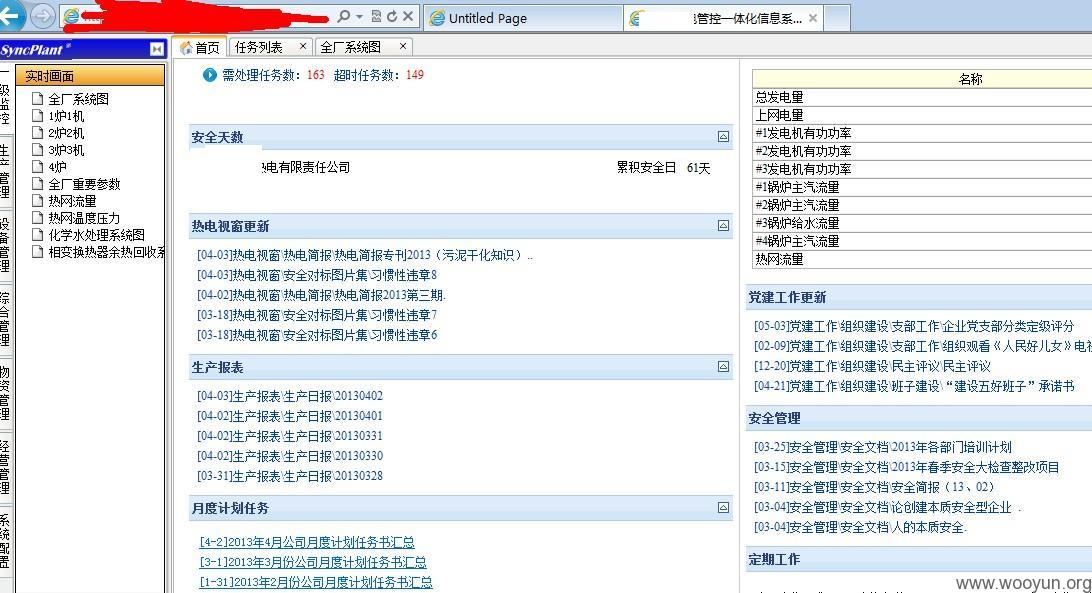The width and height of the screenshot is (1092, 593).
Task: Open 化学水处理系统图 in the sidebar tree
Action: (97, 235)
